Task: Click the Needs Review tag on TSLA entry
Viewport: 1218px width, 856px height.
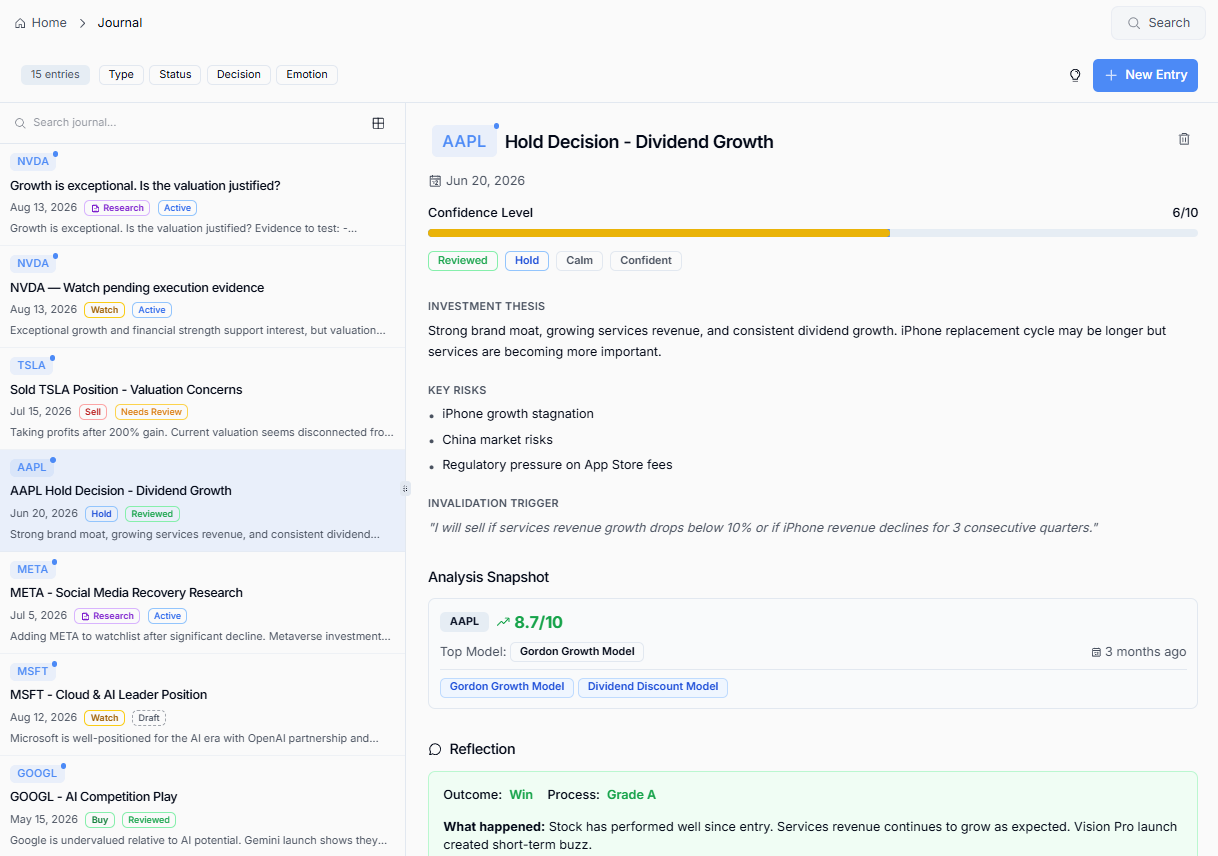Action: pos(151,412)
